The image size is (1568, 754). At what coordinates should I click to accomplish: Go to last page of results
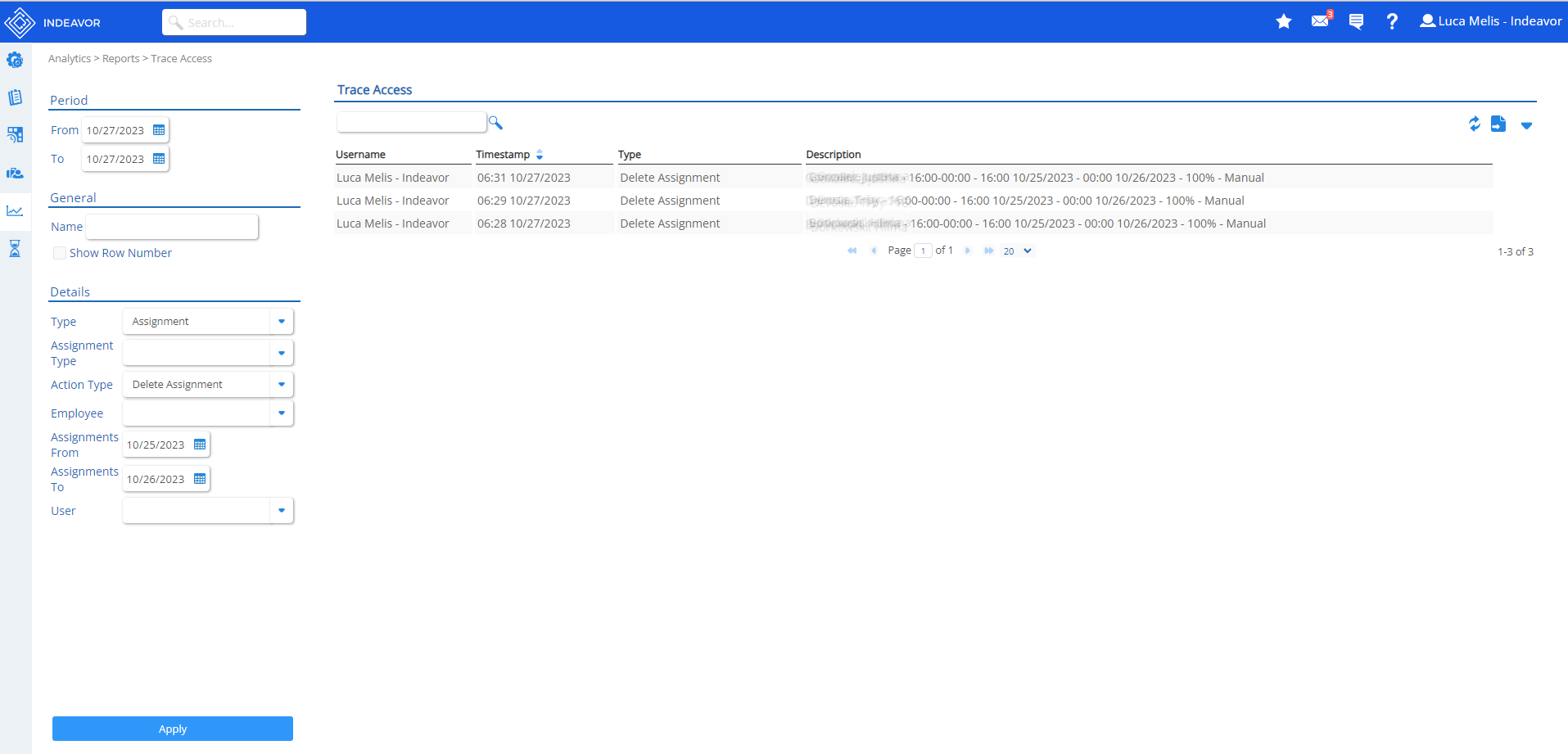[988, 251]
